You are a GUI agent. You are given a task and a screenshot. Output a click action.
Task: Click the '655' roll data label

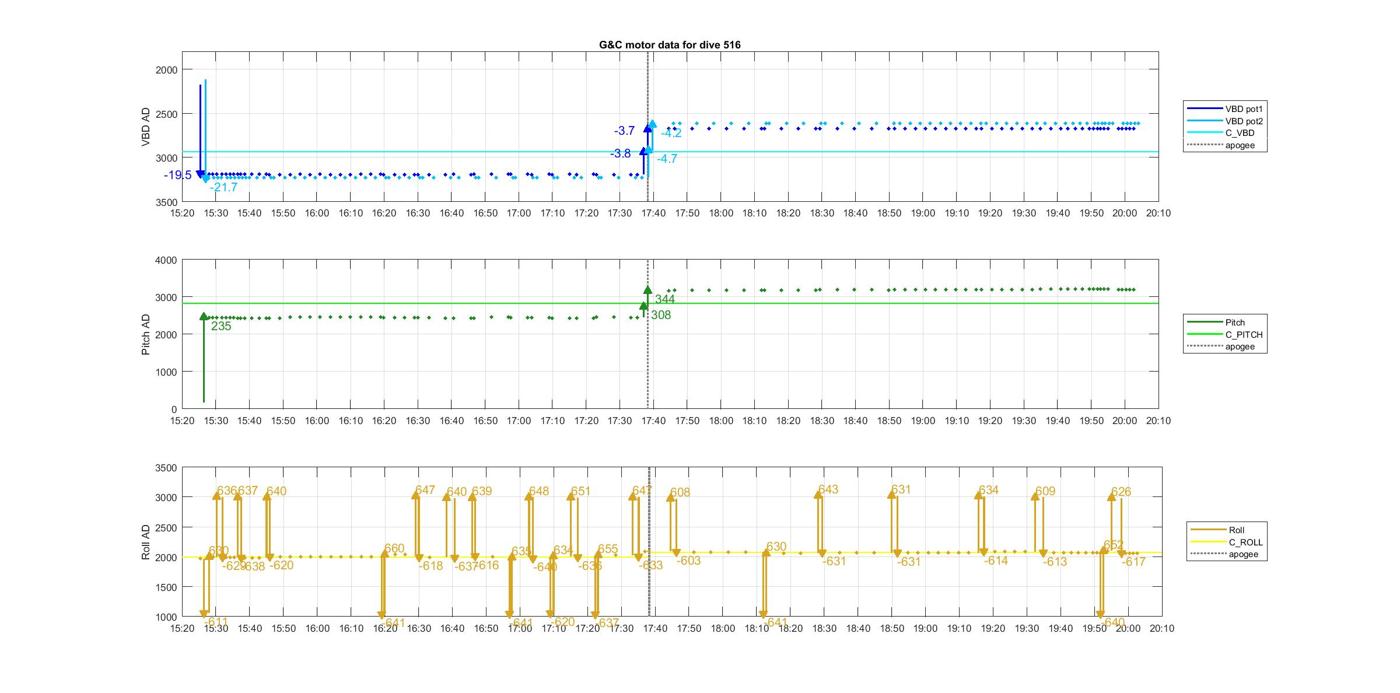tap(608, 549)
